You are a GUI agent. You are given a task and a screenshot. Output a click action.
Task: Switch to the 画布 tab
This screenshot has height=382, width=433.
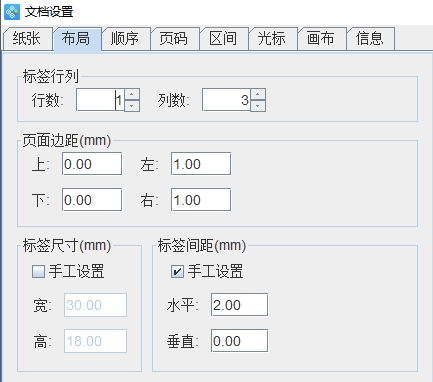[x=322, y=39]
